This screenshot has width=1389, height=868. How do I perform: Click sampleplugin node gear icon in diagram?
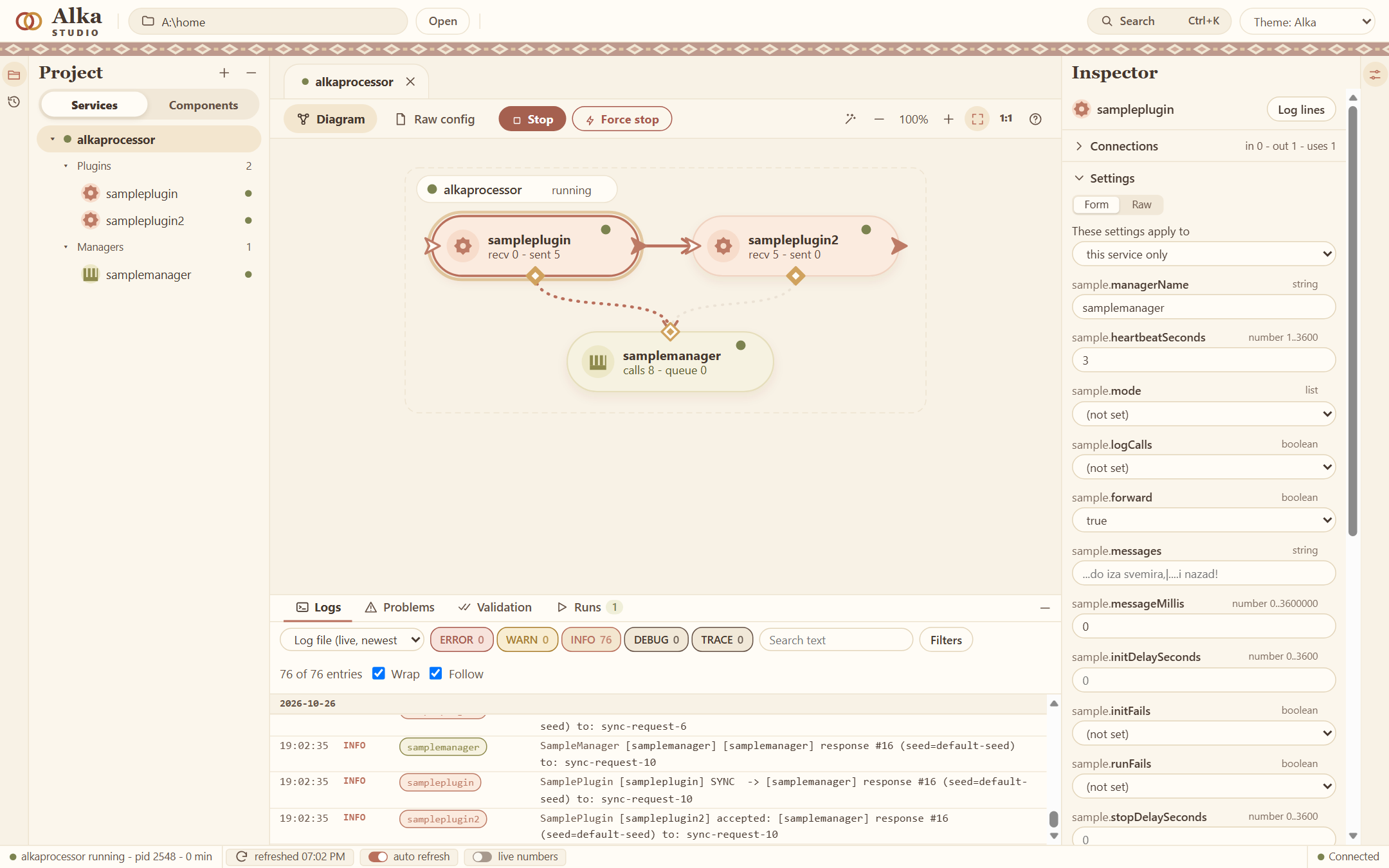click(463, 246)
